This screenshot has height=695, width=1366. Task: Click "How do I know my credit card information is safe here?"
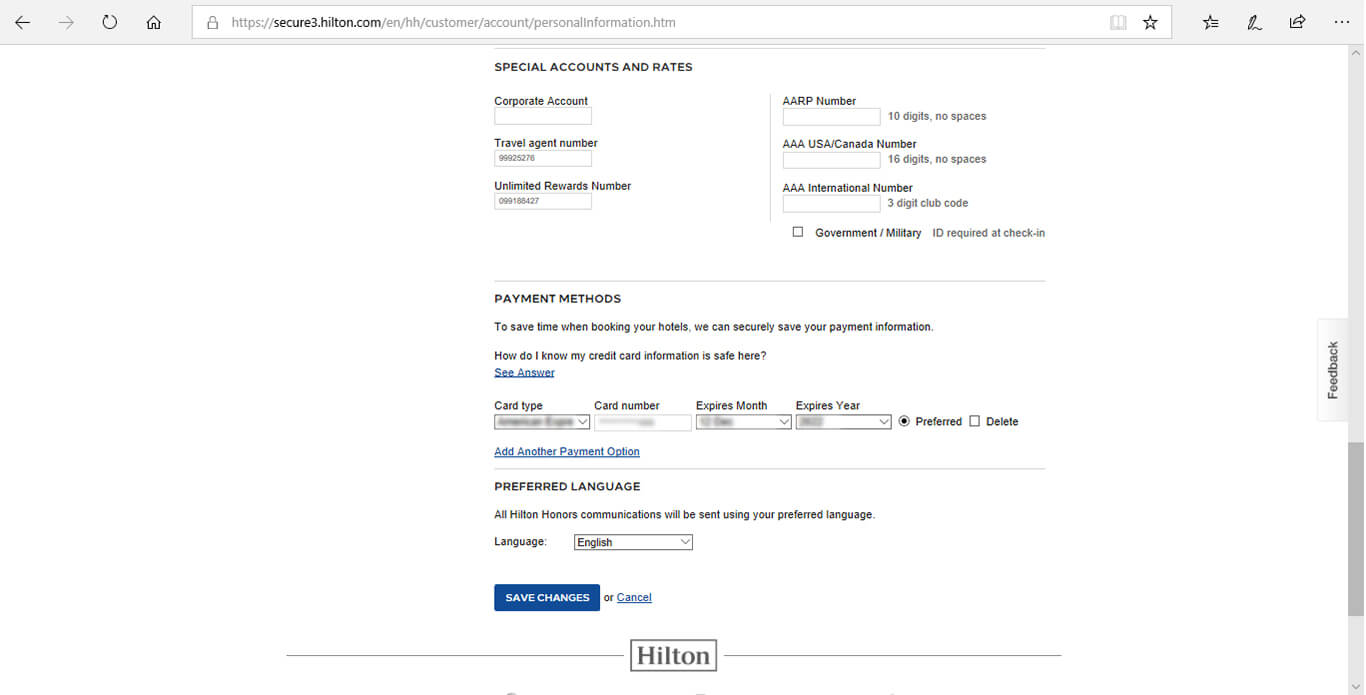point(630,356)
